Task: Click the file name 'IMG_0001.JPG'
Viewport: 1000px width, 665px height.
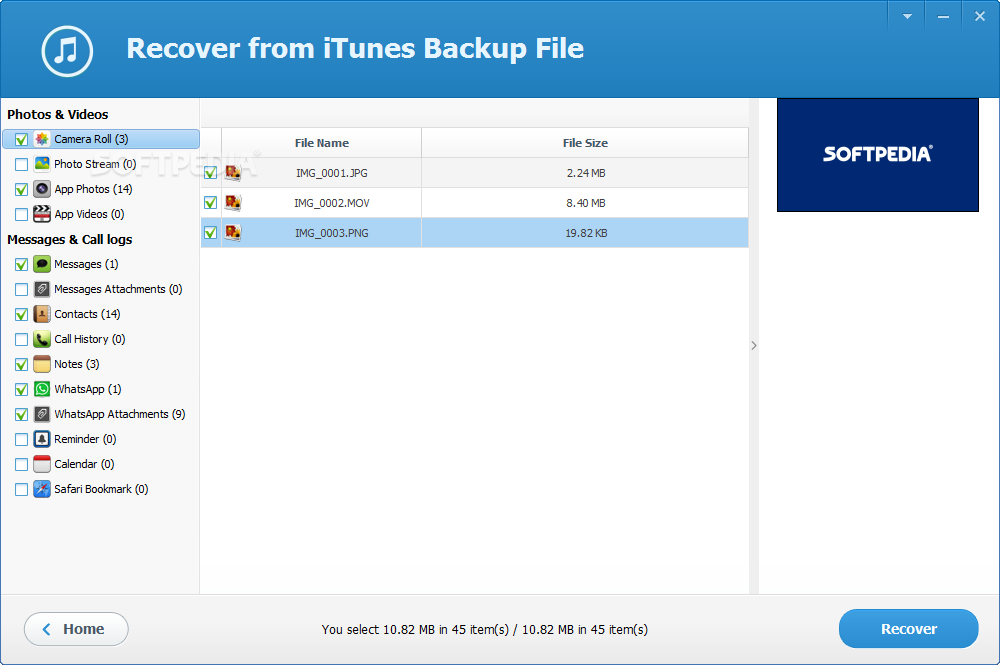Action: tap(332, 173)
